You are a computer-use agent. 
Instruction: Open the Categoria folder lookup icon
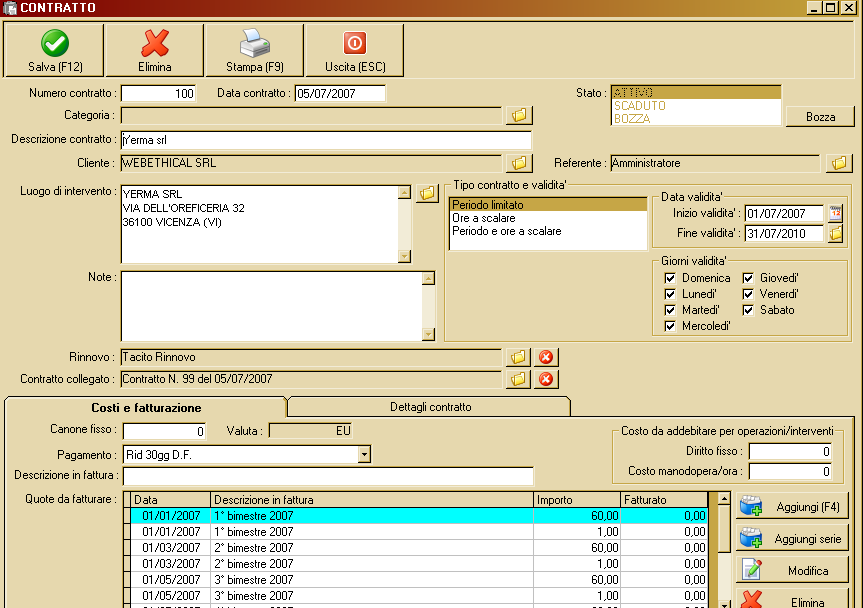[x=519, y=115]
